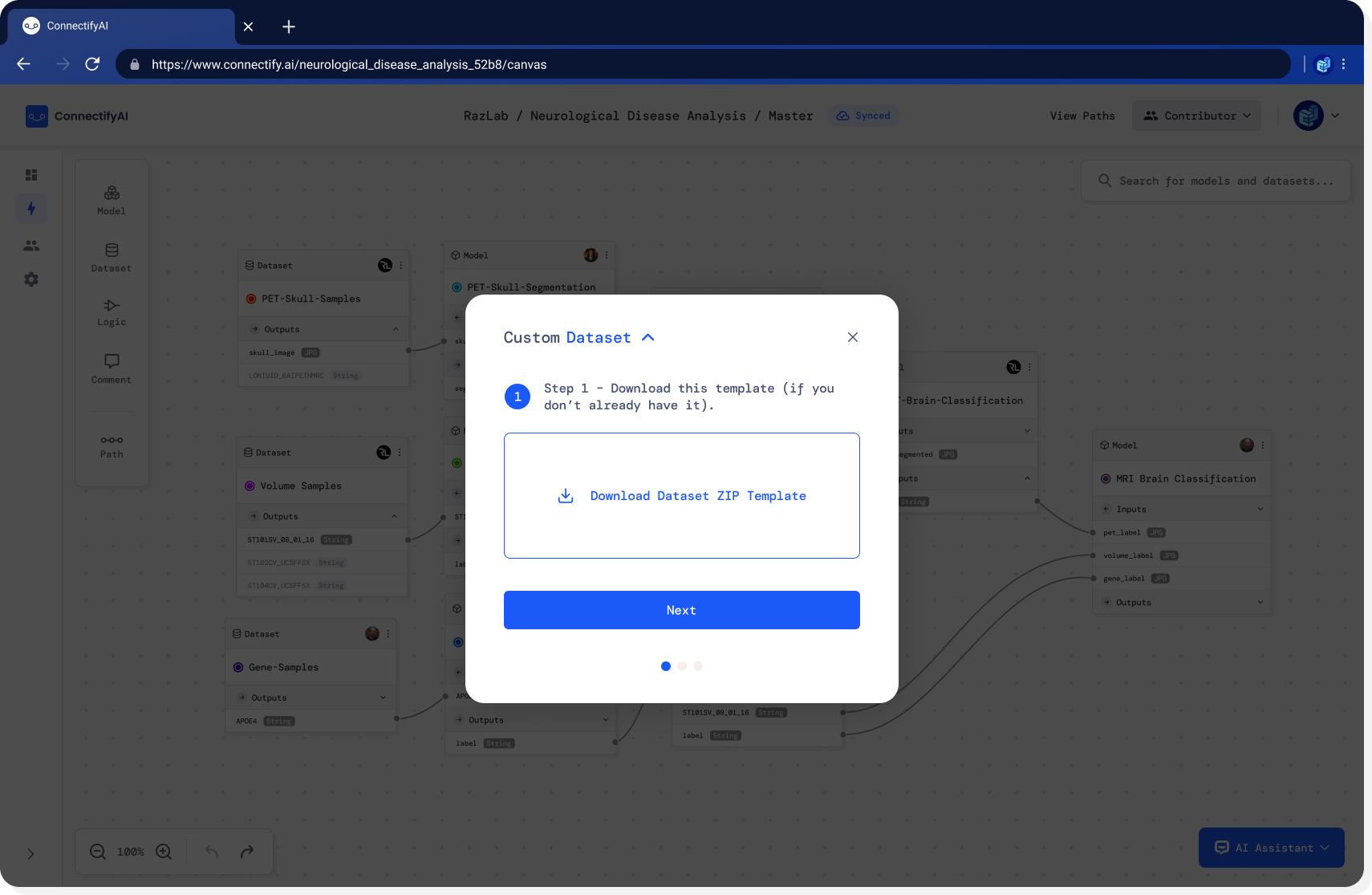This screenshot has width=1372, height=895.
Task: Download the Dataset ZIP Template
Action: point(681,496)
